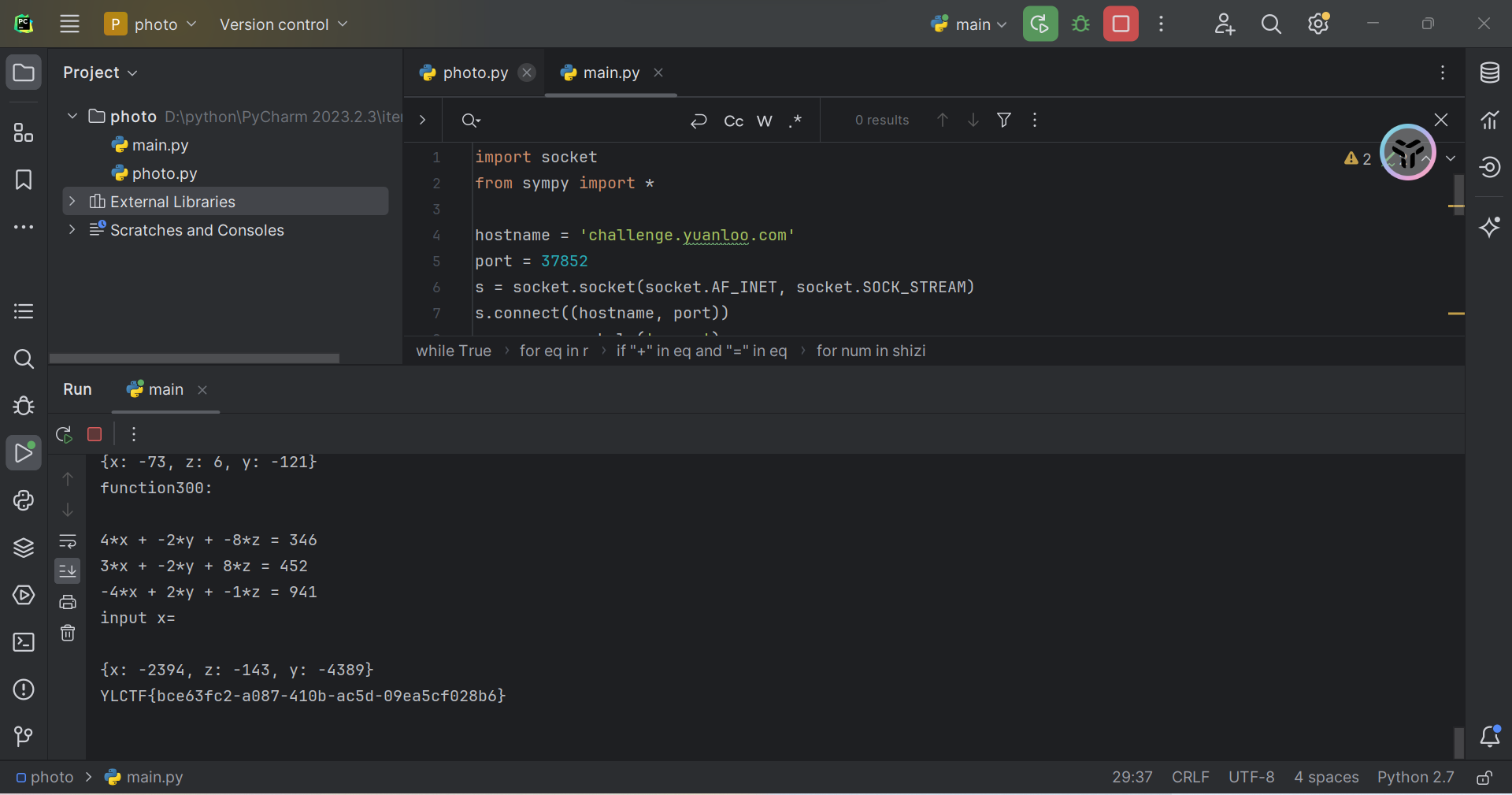Debug main with the bug icon
Viewport: 1512px width, 795px height.
click(1080, 24)
